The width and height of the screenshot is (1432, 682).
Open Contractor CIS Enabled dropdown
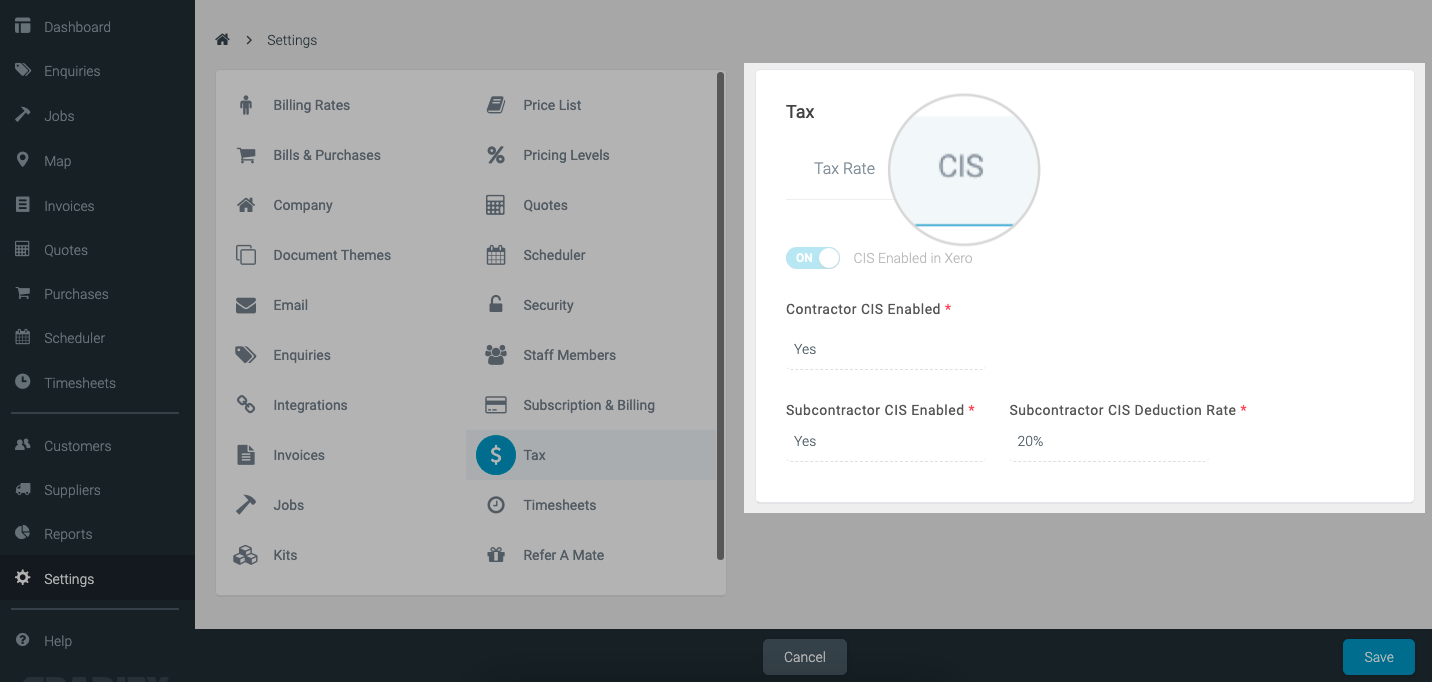pos(884,350)
